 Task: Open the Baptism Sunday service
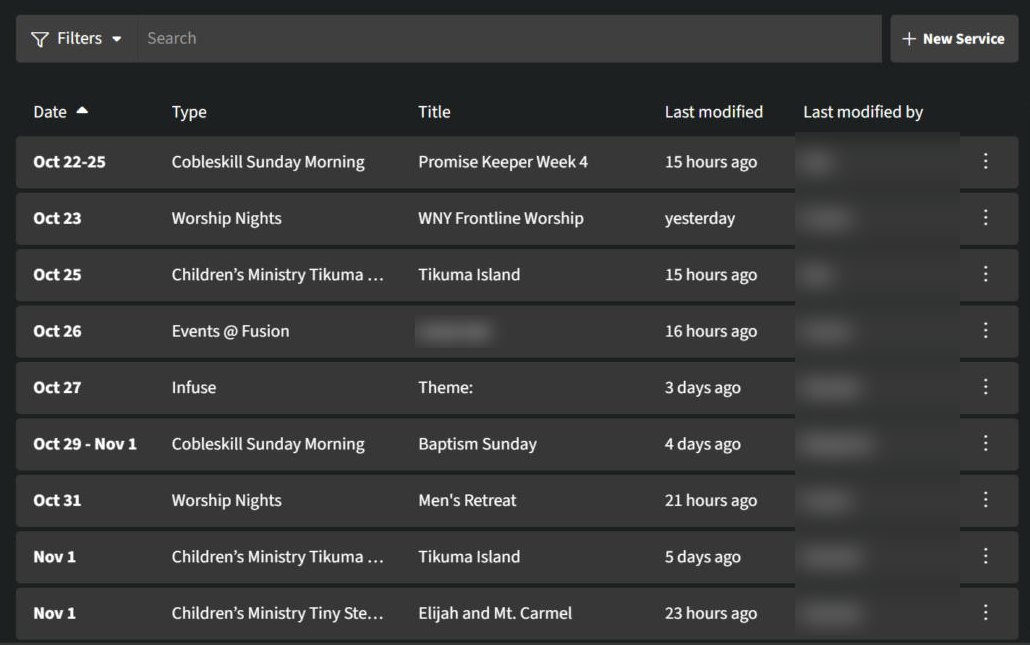[478, 445]
